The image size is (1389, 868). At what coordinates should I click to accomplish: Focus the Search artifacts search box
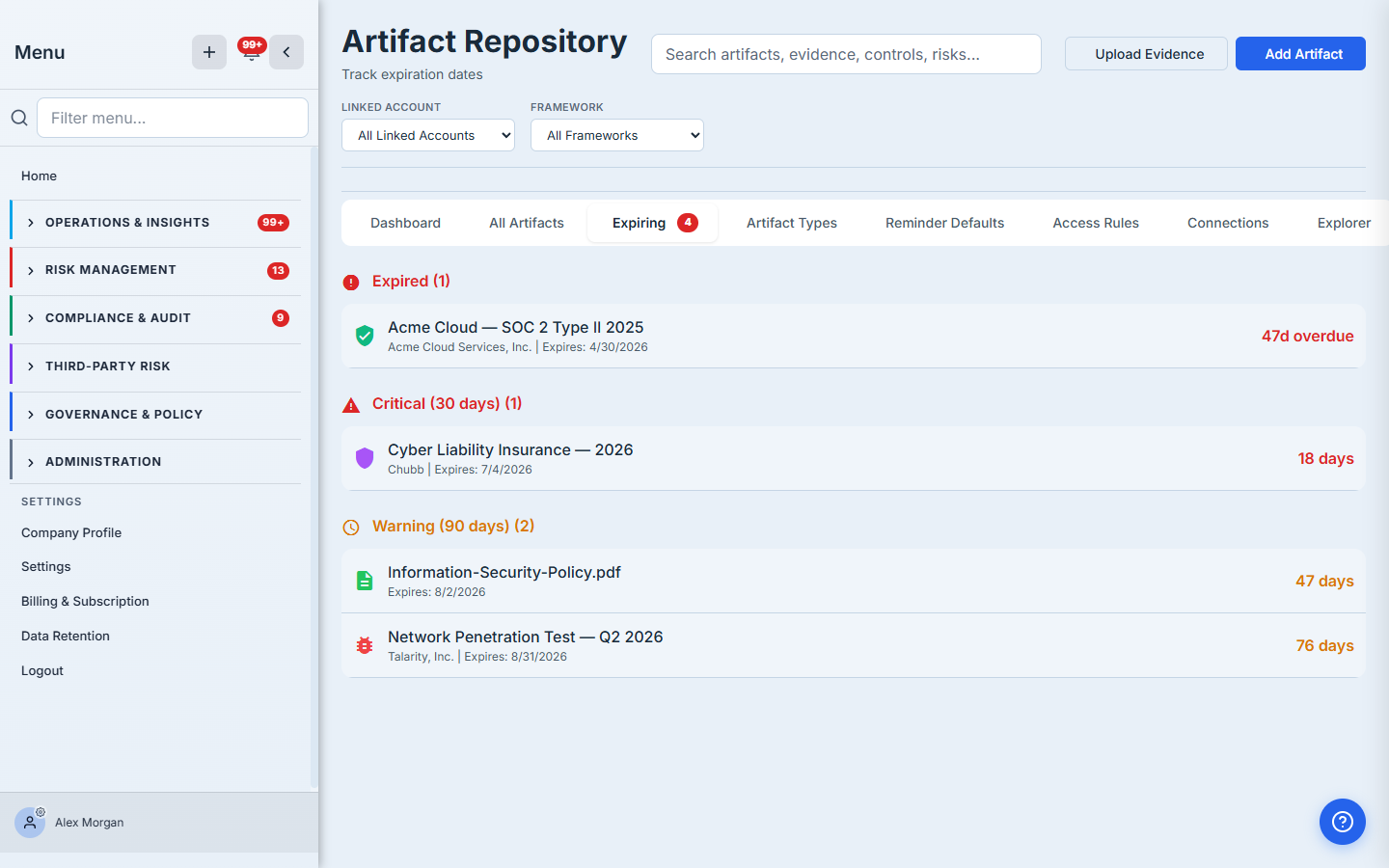846,54
